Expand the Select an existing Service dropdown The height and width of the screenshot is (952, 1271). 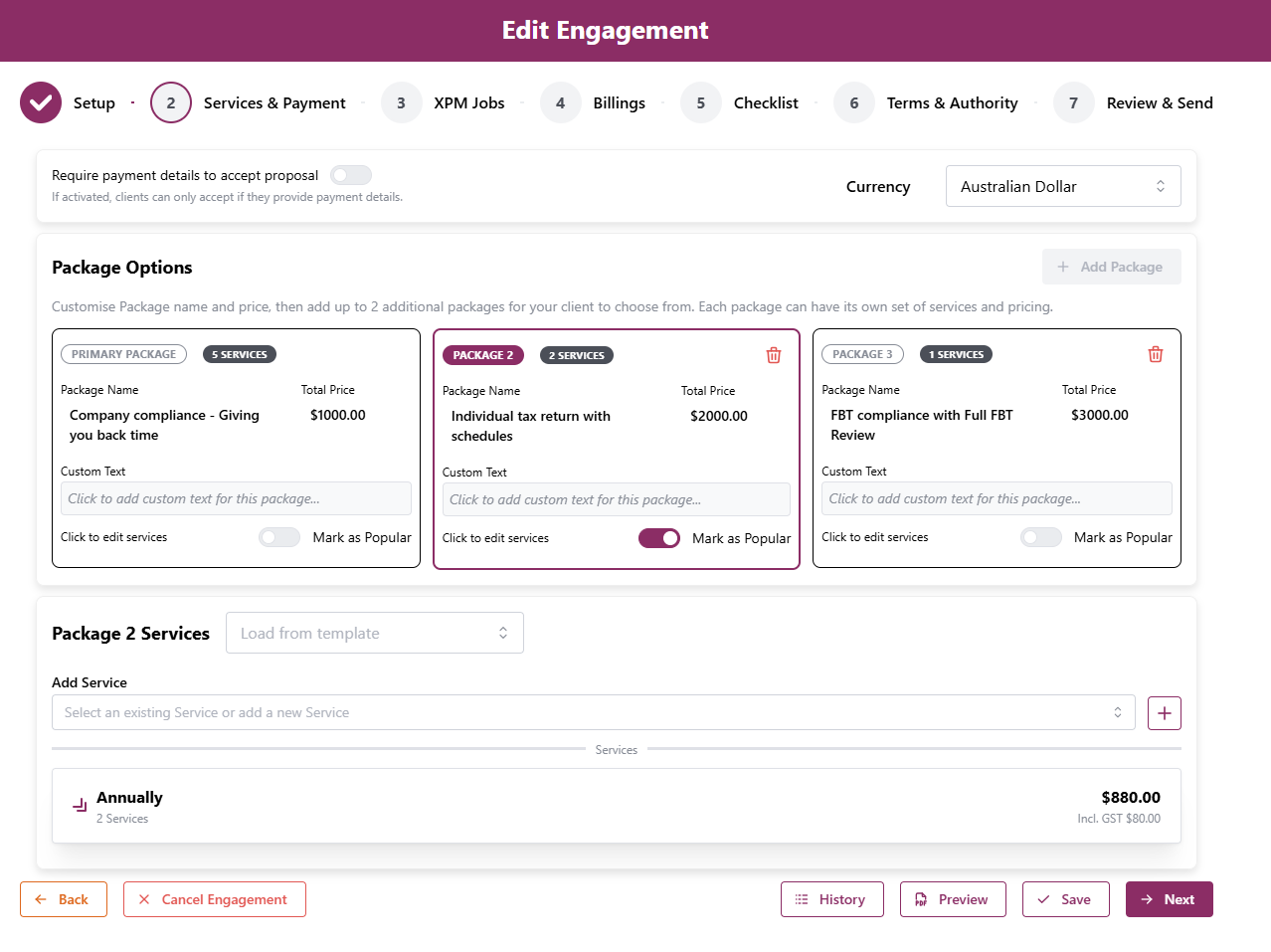click(593, 713)
